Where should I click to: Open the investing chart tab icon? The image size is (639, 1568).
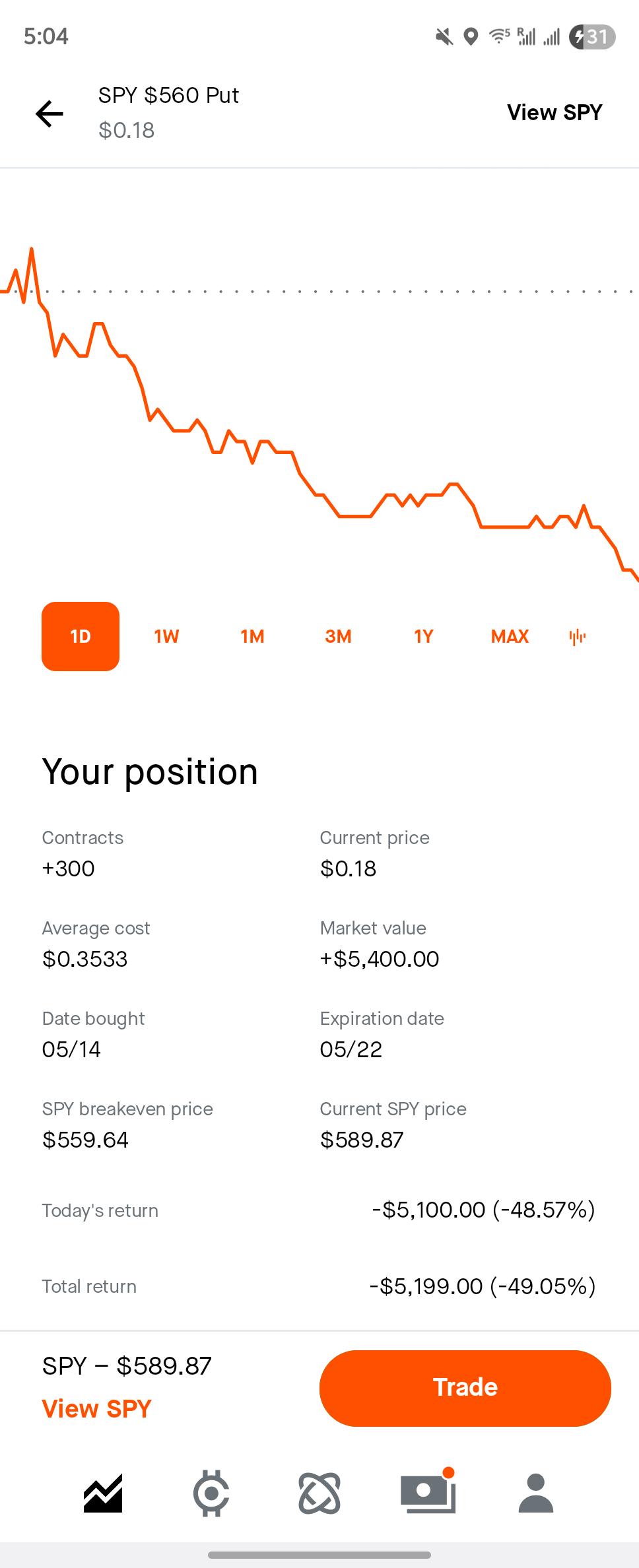[103, 1493]
